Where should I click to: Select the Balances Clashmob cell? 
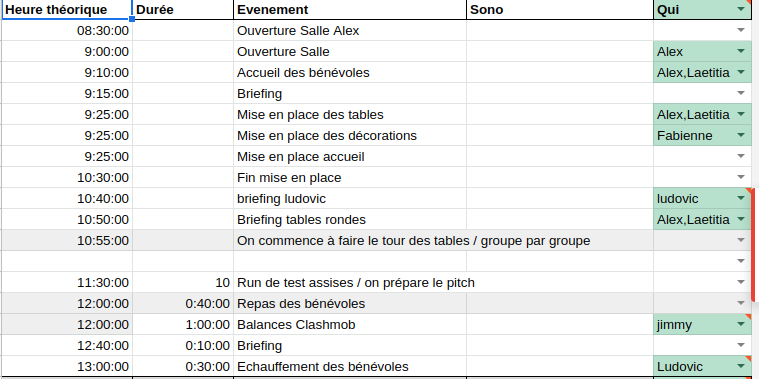tap(350, 324)
